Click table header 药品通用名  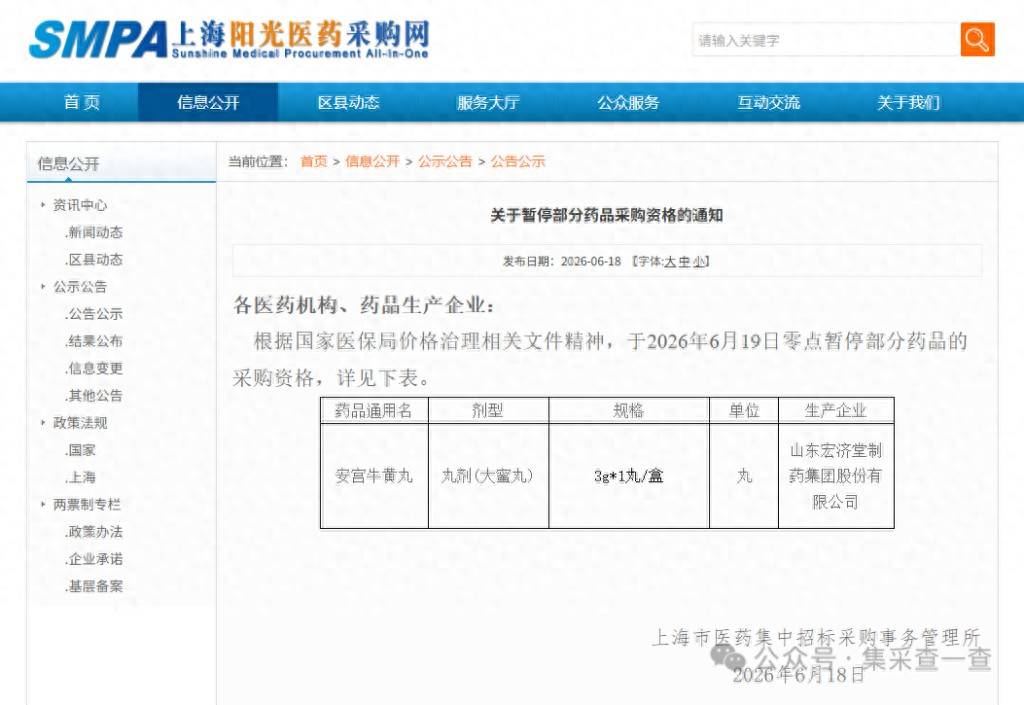click(x=374, y=411)
